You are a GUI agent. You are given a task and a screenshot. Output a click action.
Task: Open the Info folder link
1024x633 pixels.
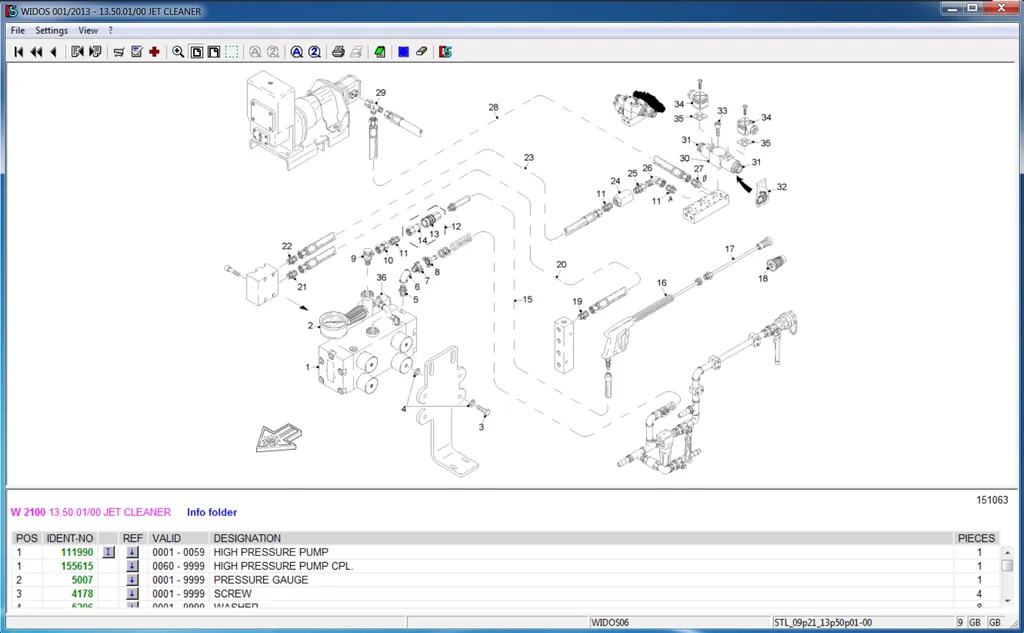(x=212, y=512)
